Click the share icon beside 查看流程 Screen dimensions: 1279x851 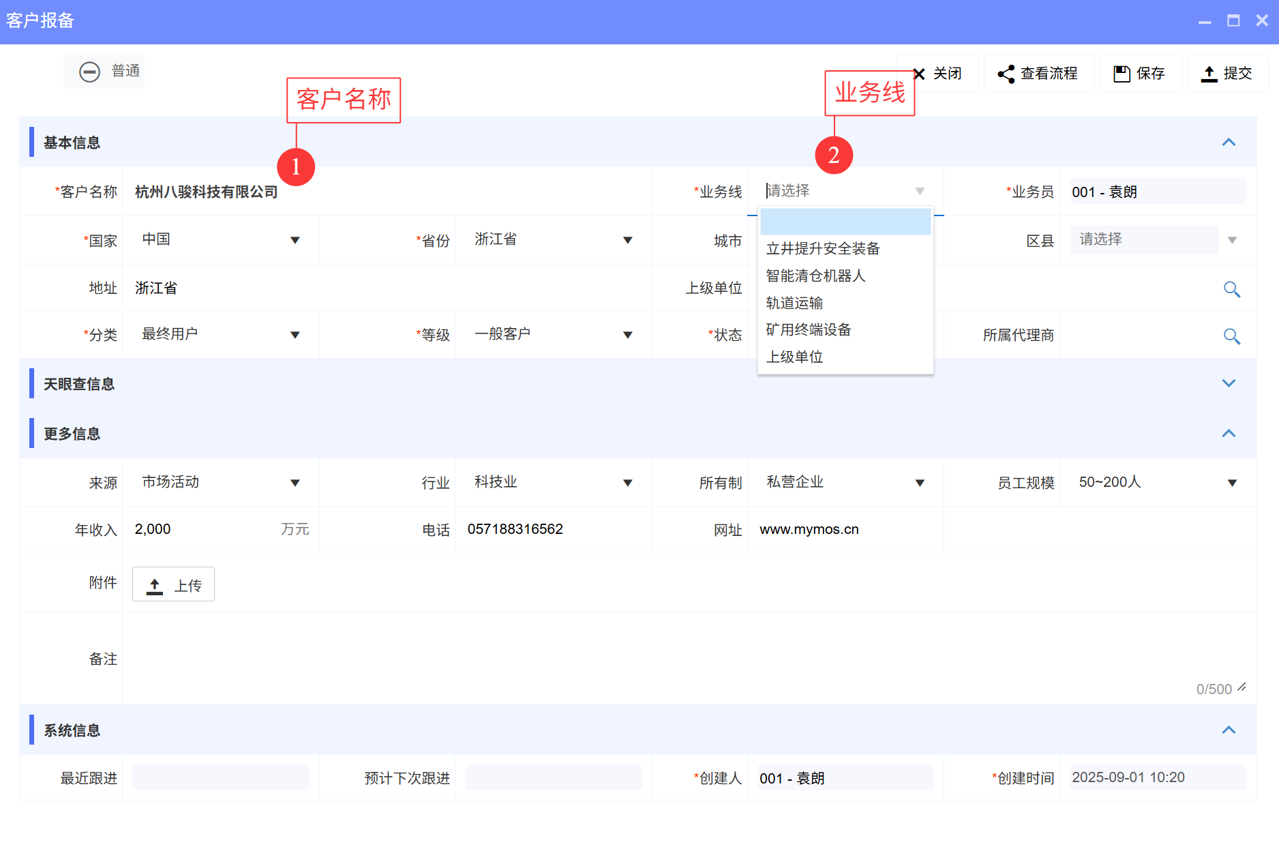[1007, 72]
